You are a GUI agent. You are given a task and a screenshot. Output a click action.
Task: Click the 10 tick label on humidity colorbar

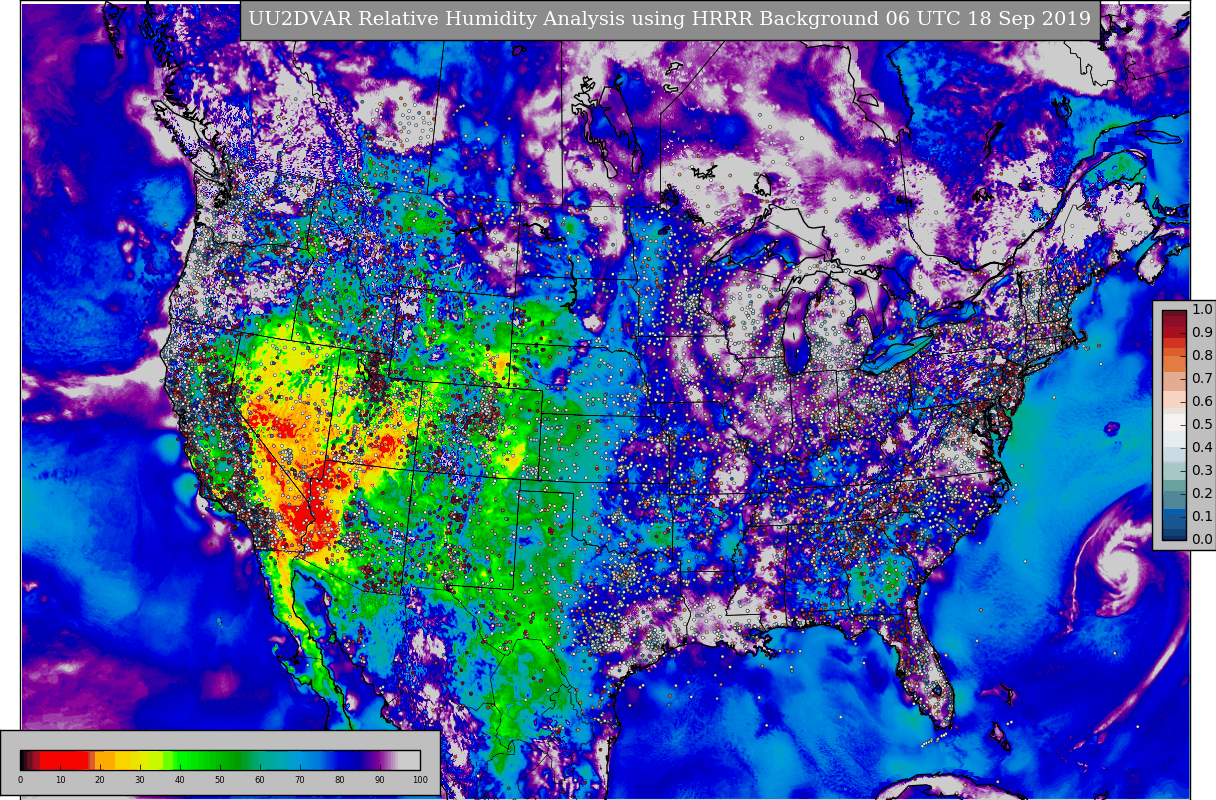click(60, 780)
